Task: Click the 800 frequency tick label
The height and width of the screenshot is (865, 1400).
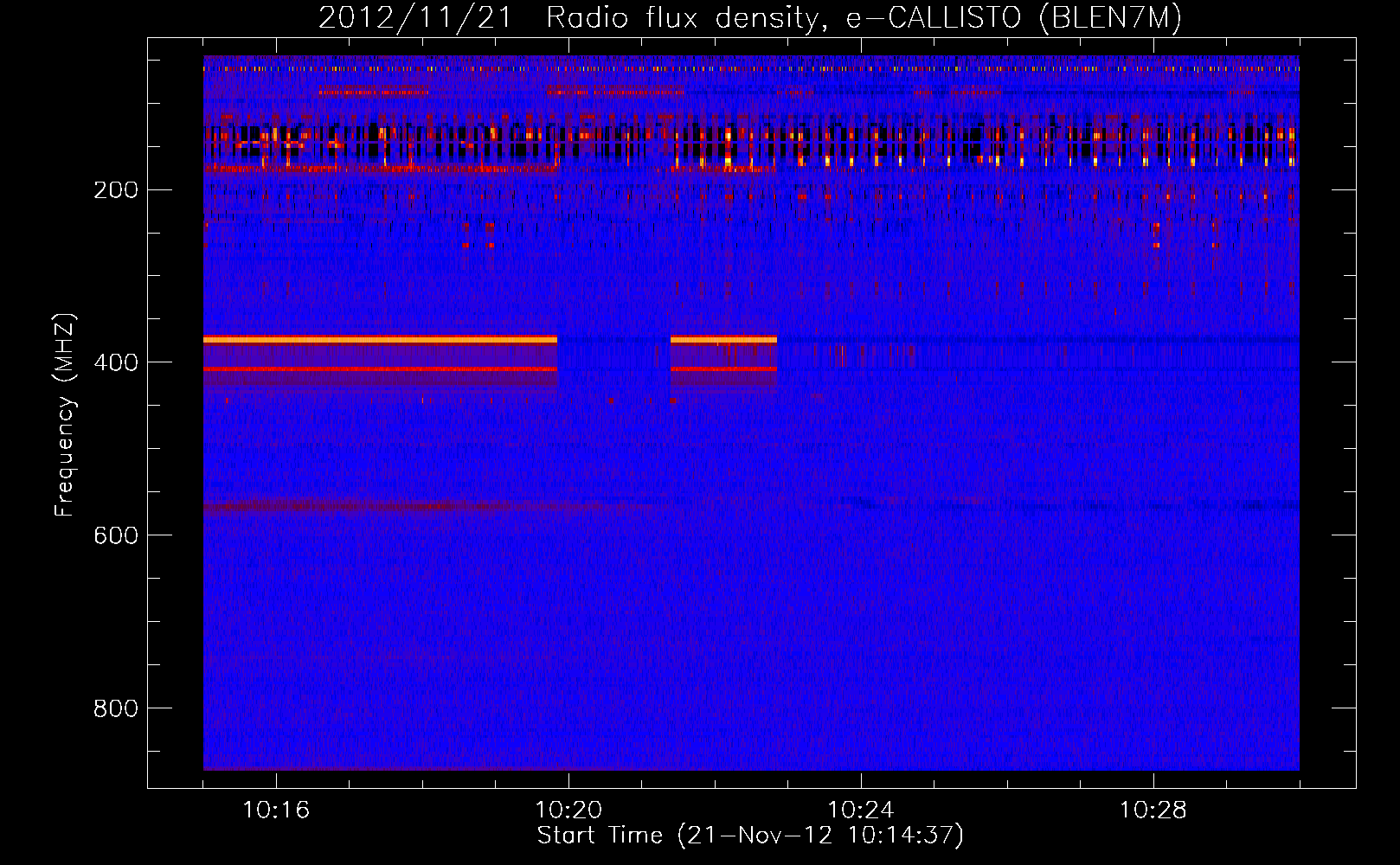Action: [x=116, y=709]
